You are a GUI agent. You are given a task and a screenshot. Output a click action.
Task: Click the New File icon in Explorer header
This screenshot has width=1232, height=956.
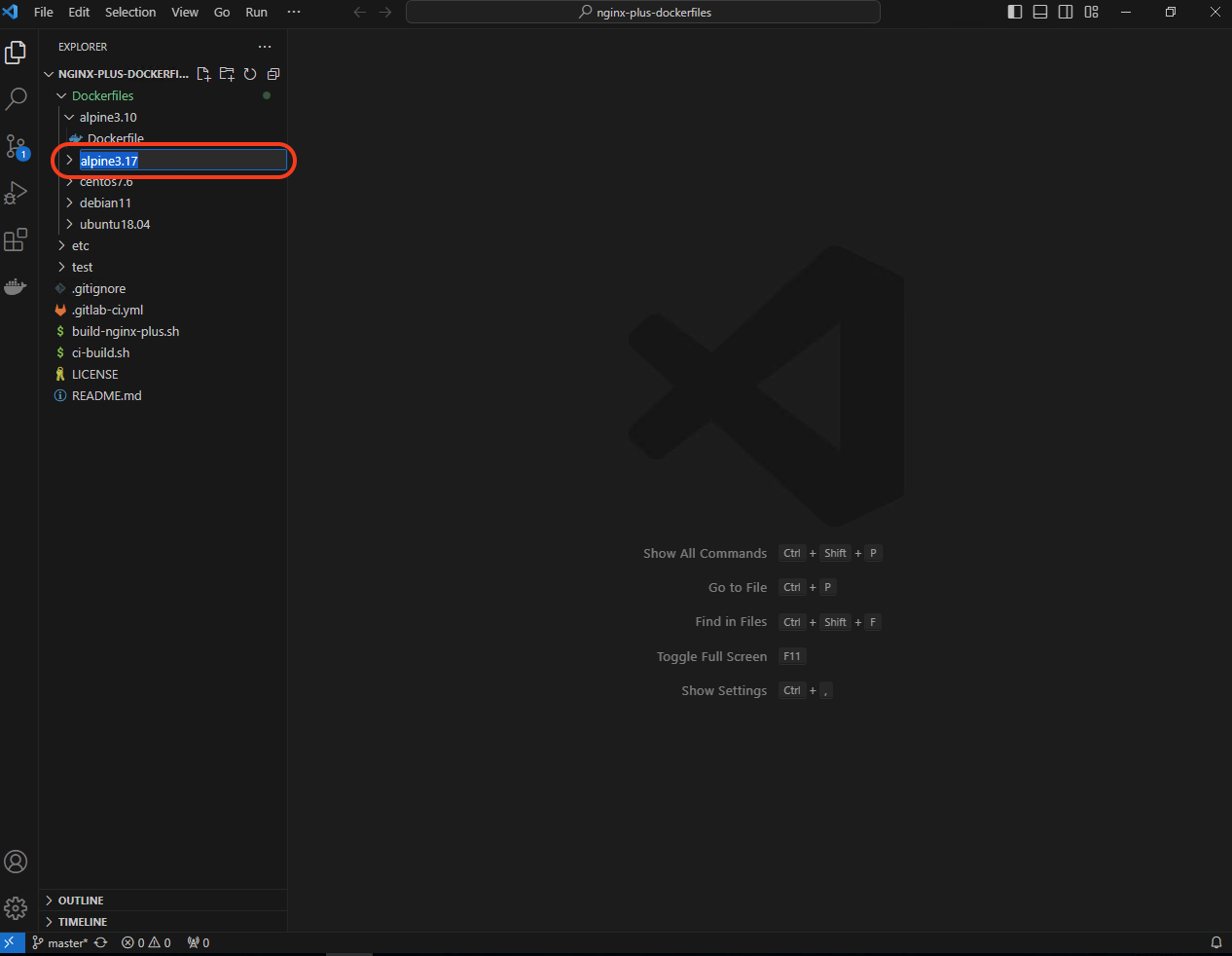pos(203,74)
